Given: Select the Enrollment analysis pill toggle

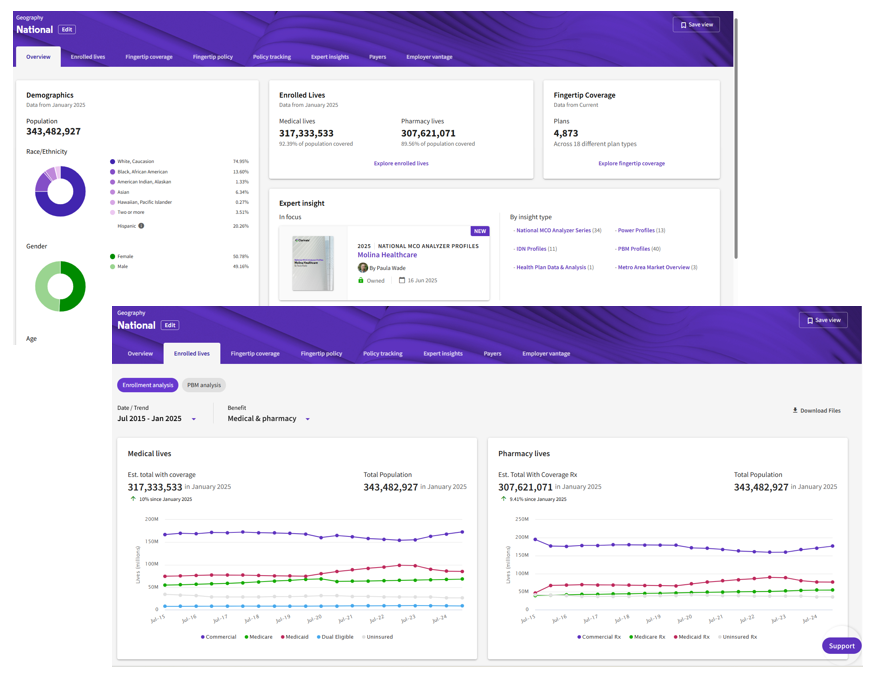Looking at the screenshot, I should [x=148, y=385].
